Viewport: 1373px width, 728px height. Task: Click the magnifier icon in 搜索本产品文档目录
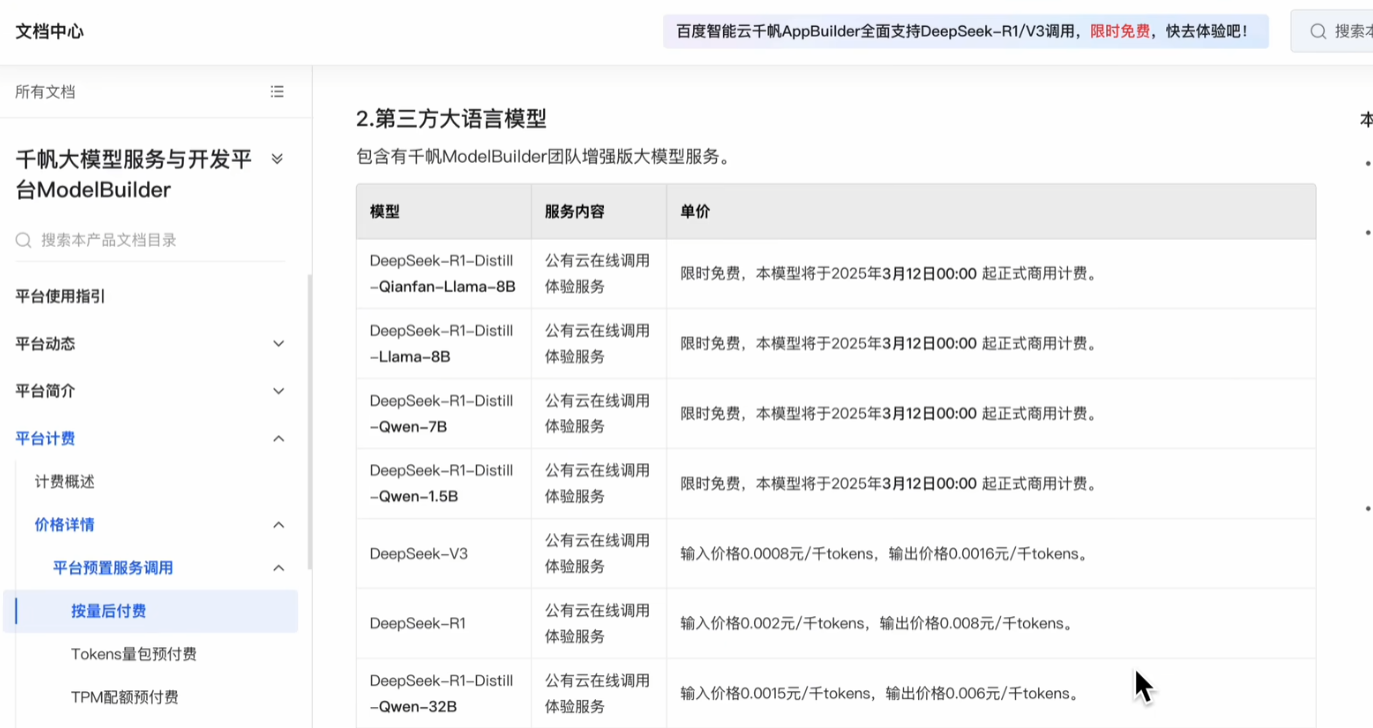point(24,240)
